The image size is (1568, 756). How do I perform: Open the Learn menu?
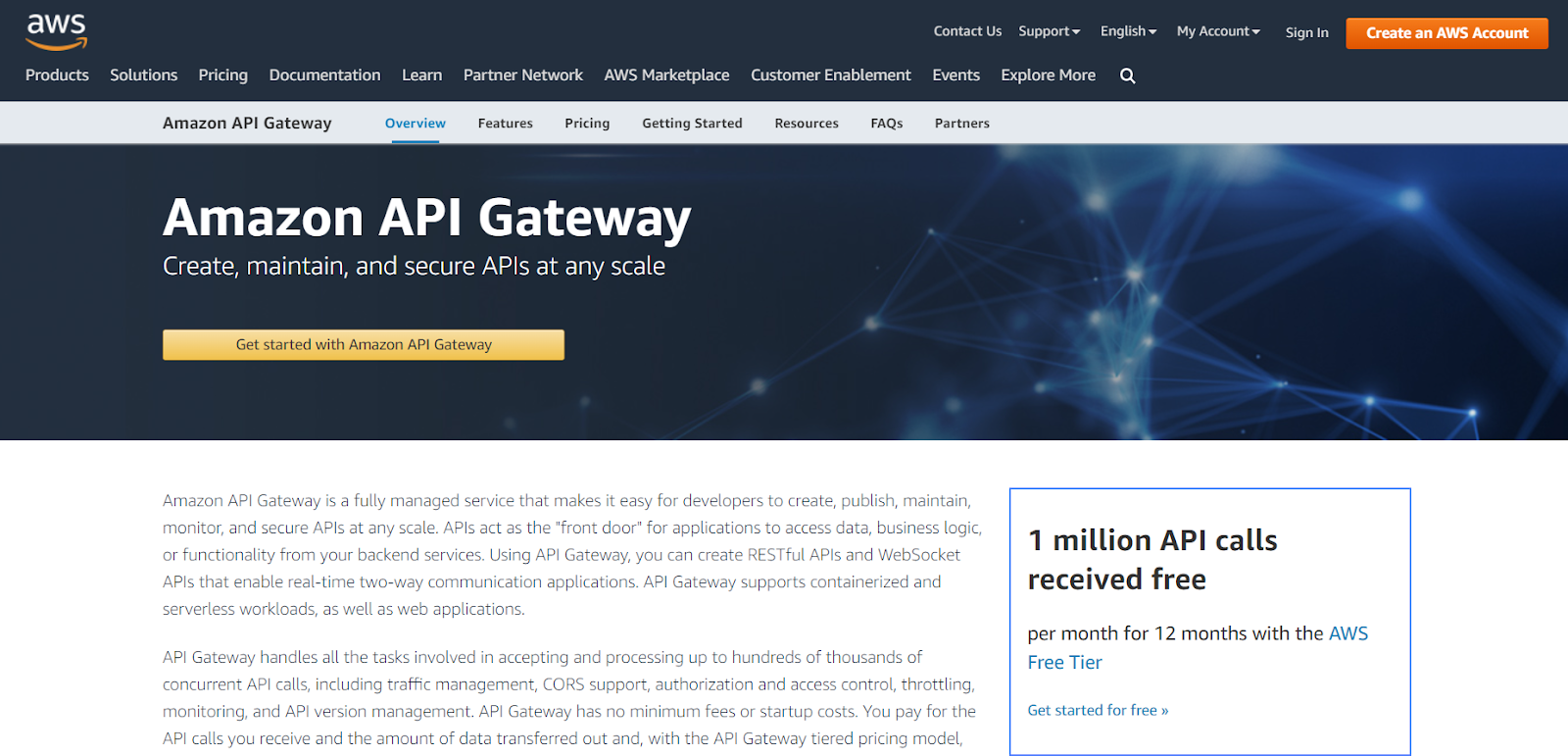click(421, 75)
